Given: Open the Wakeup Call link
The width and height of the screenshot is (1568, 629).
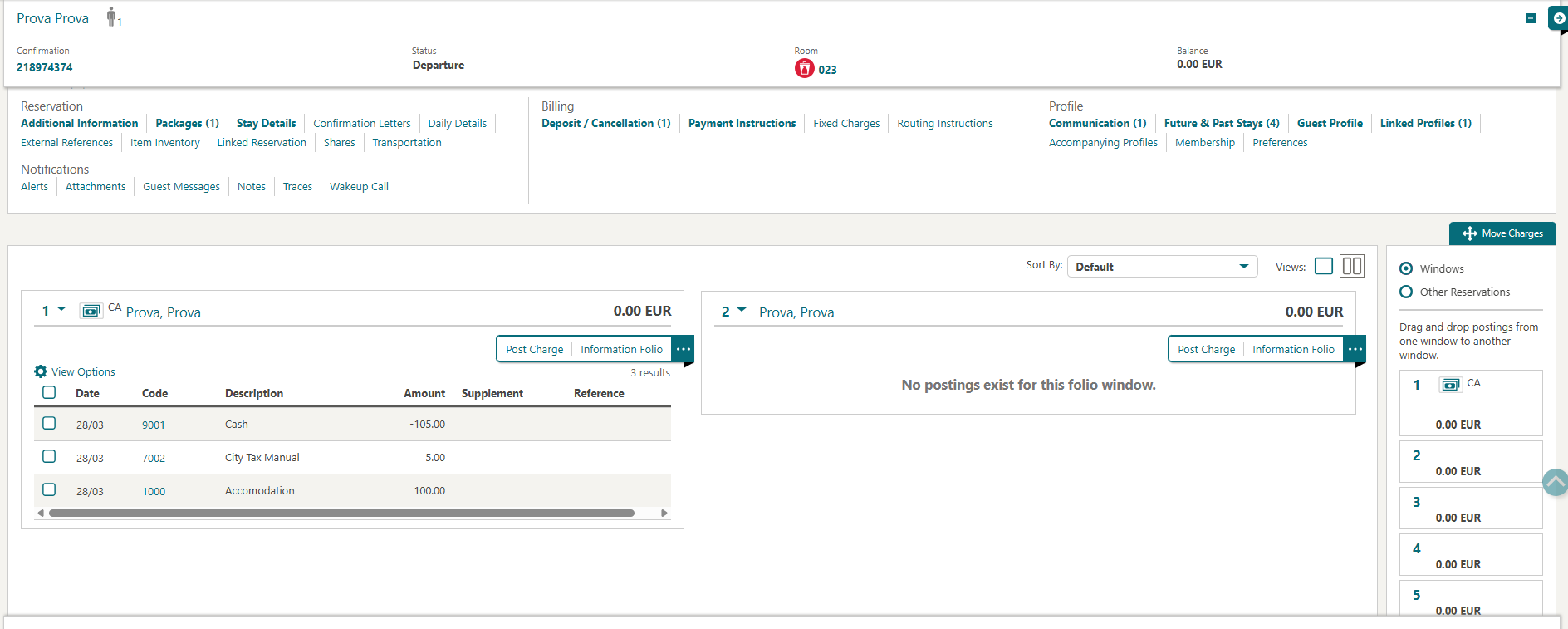Looking at the screenshot, I should (x=359, y=186).
